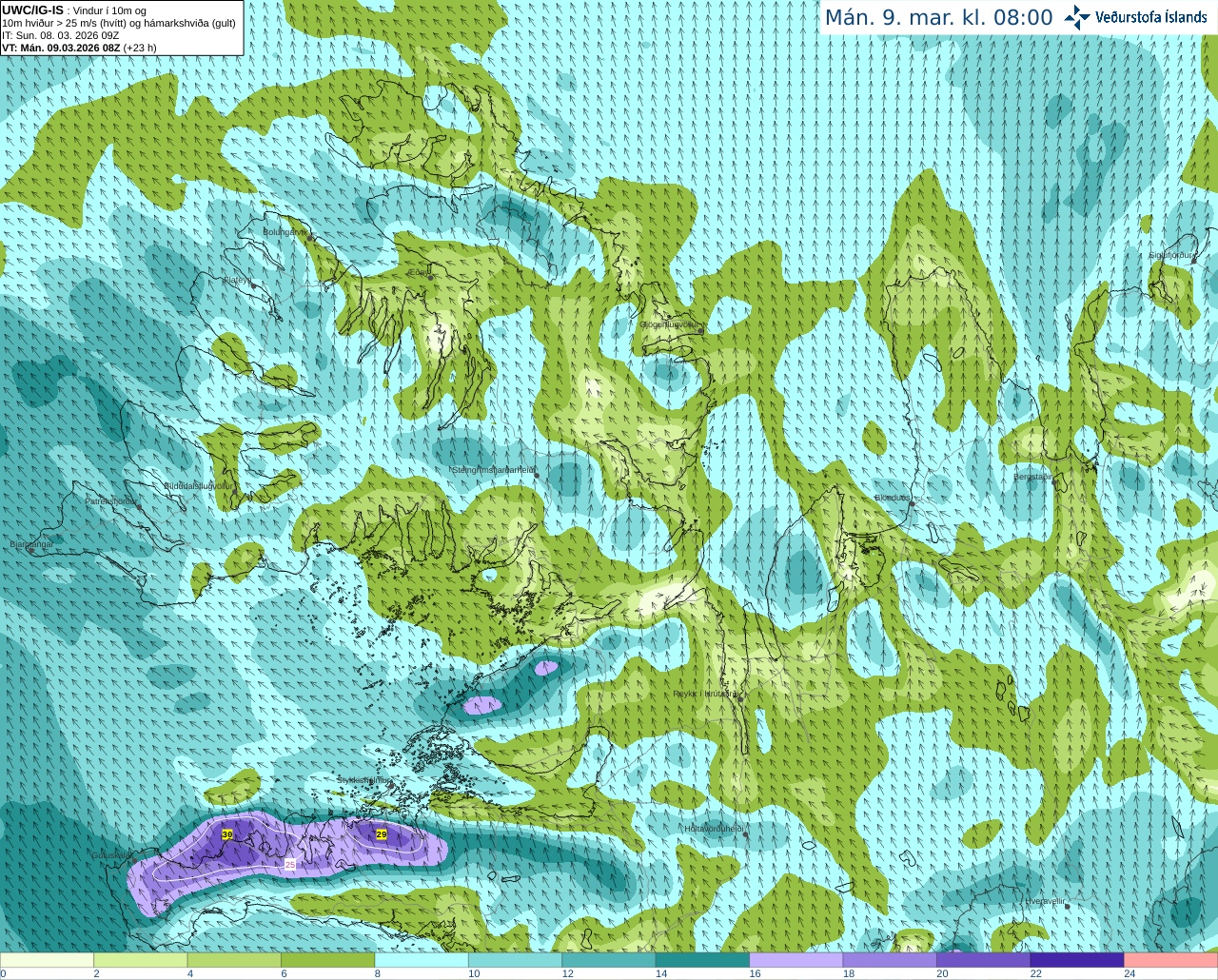Click the yellow gust label '29'
The width and height of the screenshot is (1218, 980).
(382, 834)
